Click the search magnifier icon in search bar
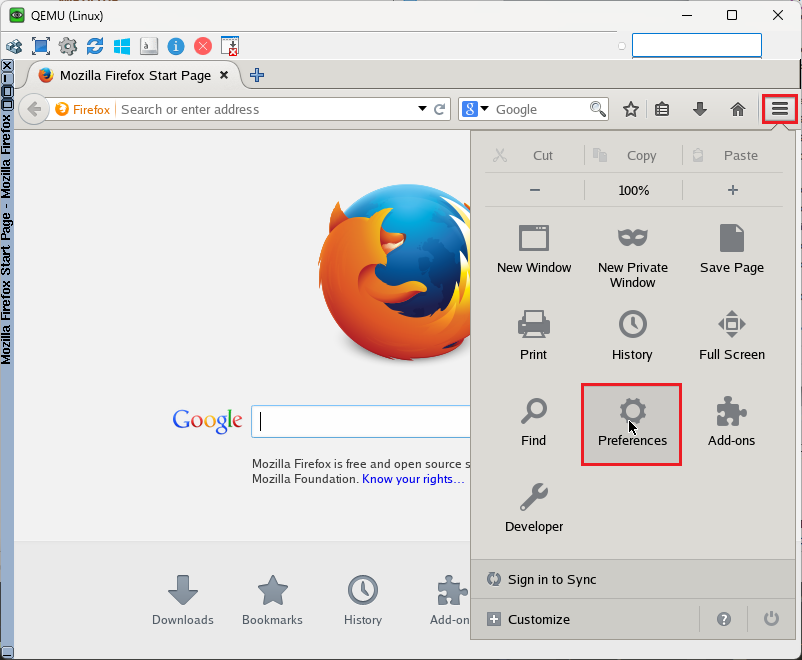The height and width of the screenshot is (660, 802). click(x=597, y=109)
